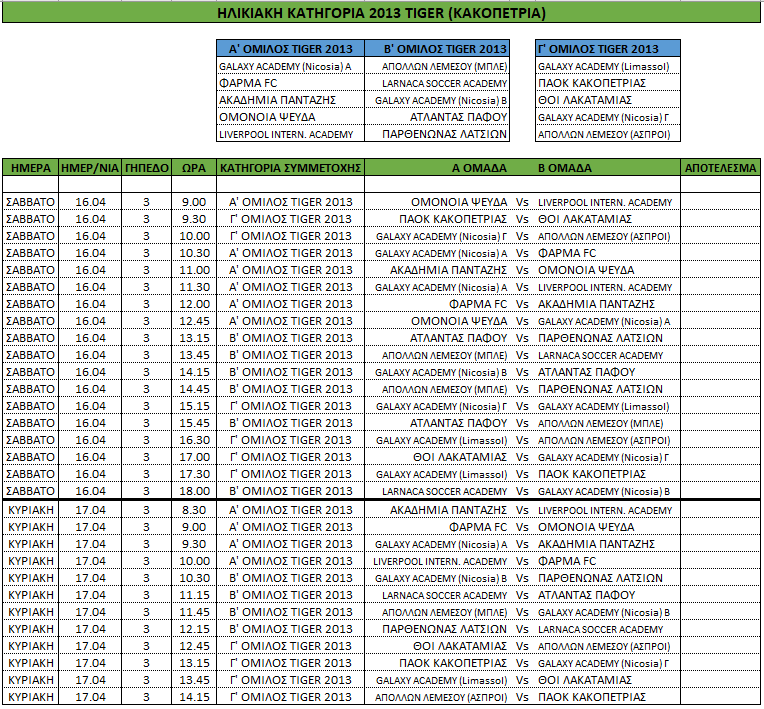Click the title ΗΛΙΚΙΑΚΗ ΚΑΤΗΓΟΡΙΑ 2013 TIGER (ΚΑΚΟΠΕΤΡΙΑ)
Screen dimensions: 764x709
coord(381,13)
